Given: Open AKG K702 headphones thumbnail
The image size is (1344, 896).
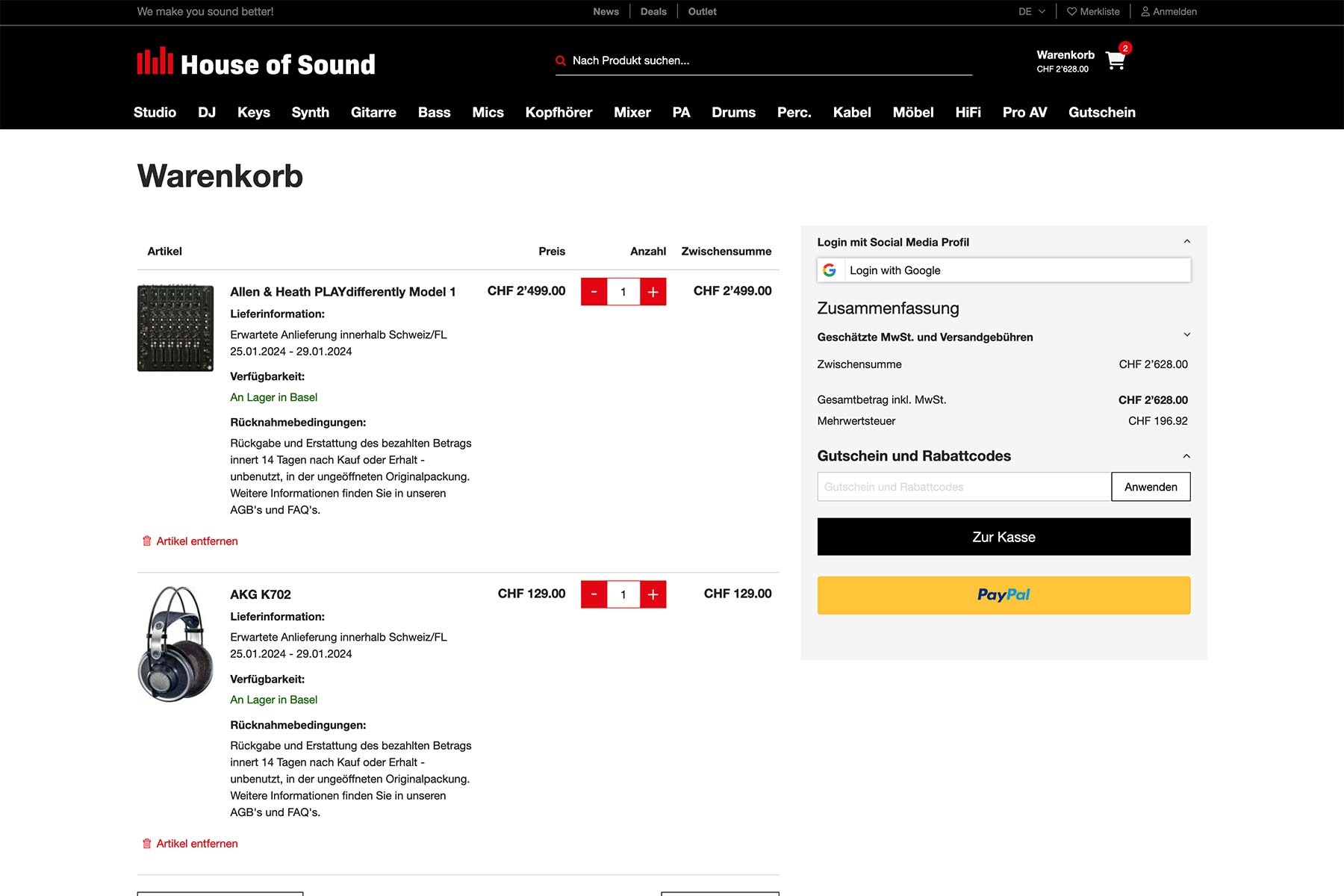Looking at the screenshot, I should tap(175, 644).
